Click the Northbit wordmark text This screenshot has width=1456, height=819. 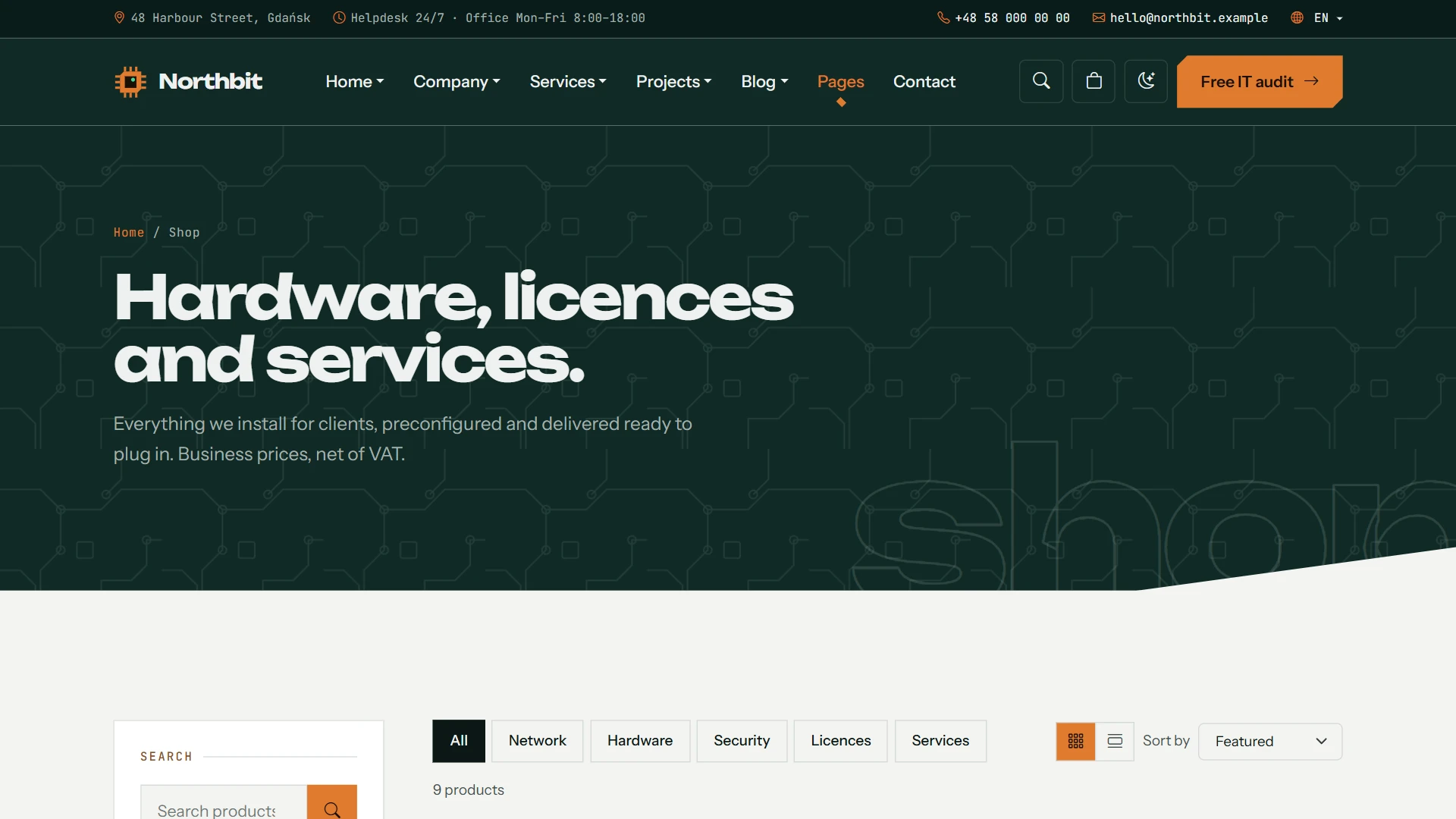pos(210,81)
